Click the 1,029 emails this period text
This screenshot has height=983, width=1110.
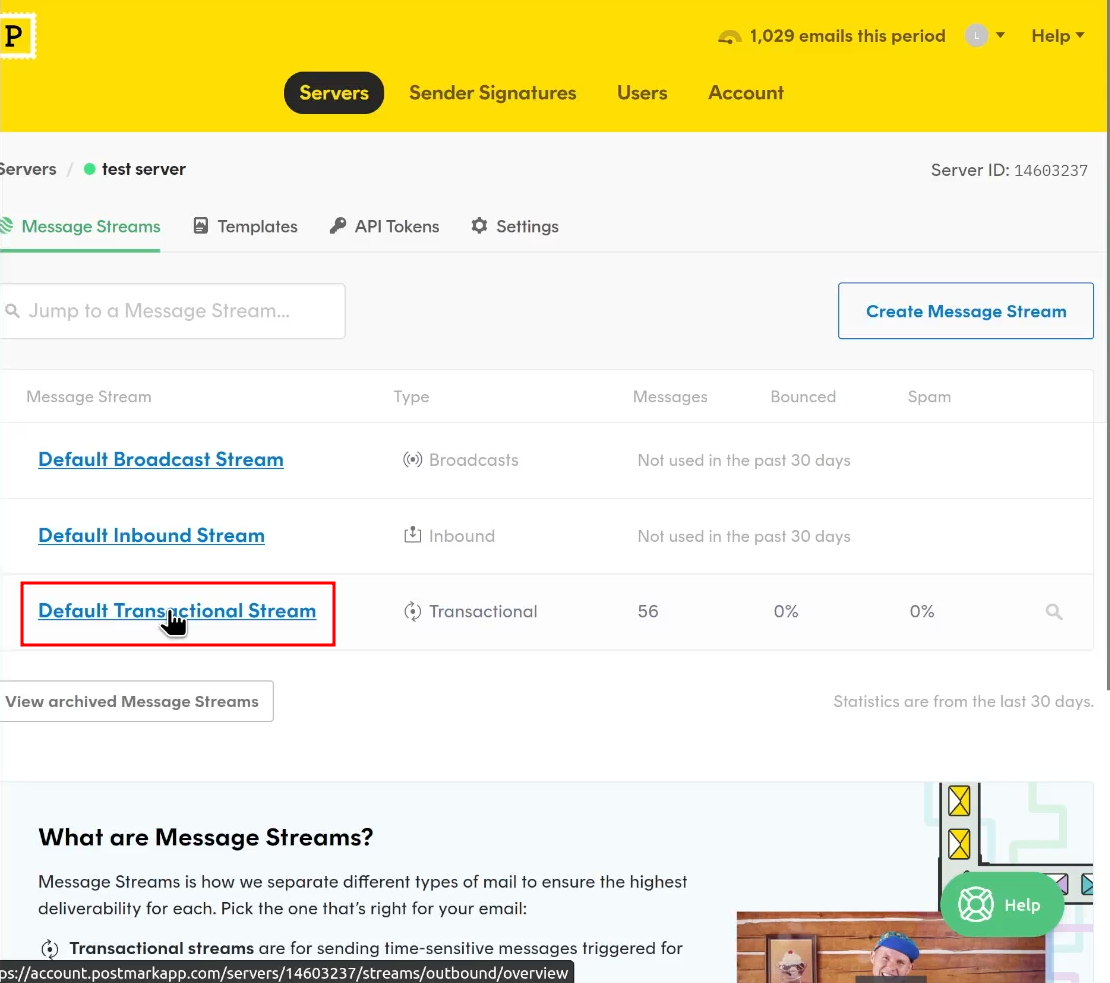pyautogui.click(x=847, y=36)
